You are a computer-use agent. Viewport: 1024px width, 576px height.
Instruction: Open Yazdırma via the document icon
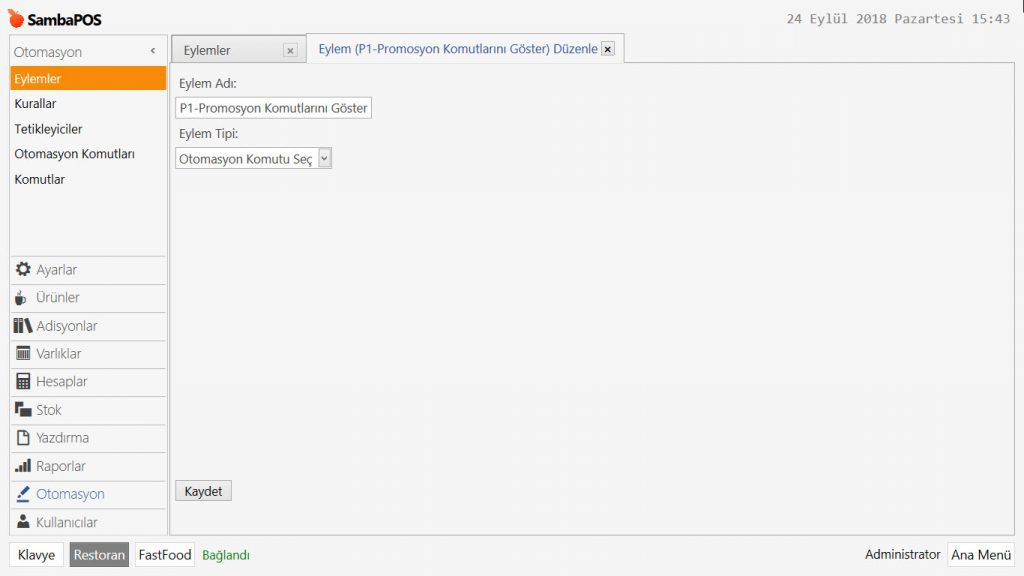[23, 437]
